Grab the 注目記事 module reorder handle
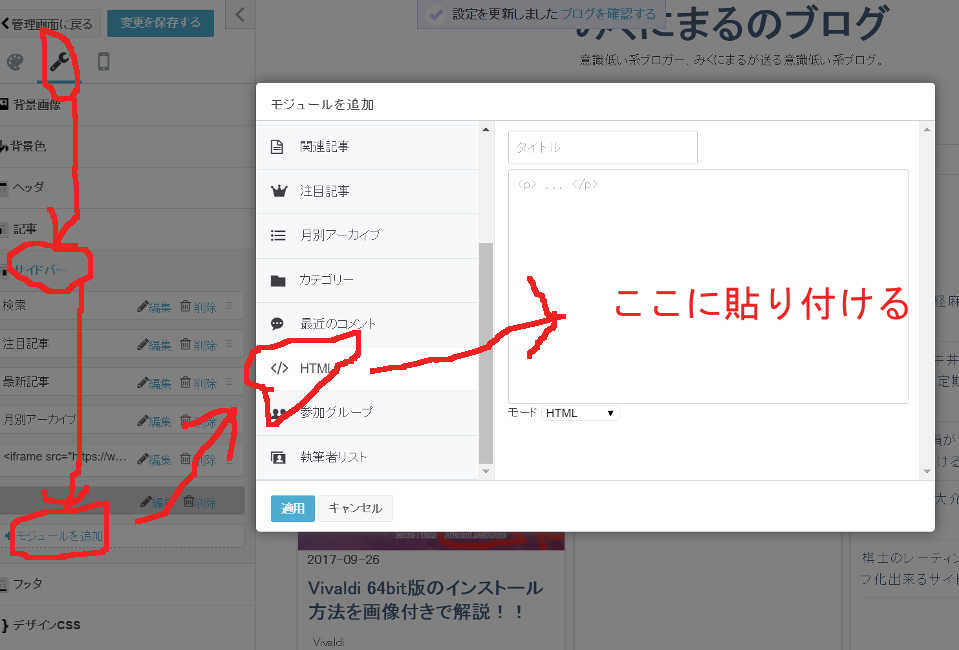959x650 pixels. (x=229, y=344)
